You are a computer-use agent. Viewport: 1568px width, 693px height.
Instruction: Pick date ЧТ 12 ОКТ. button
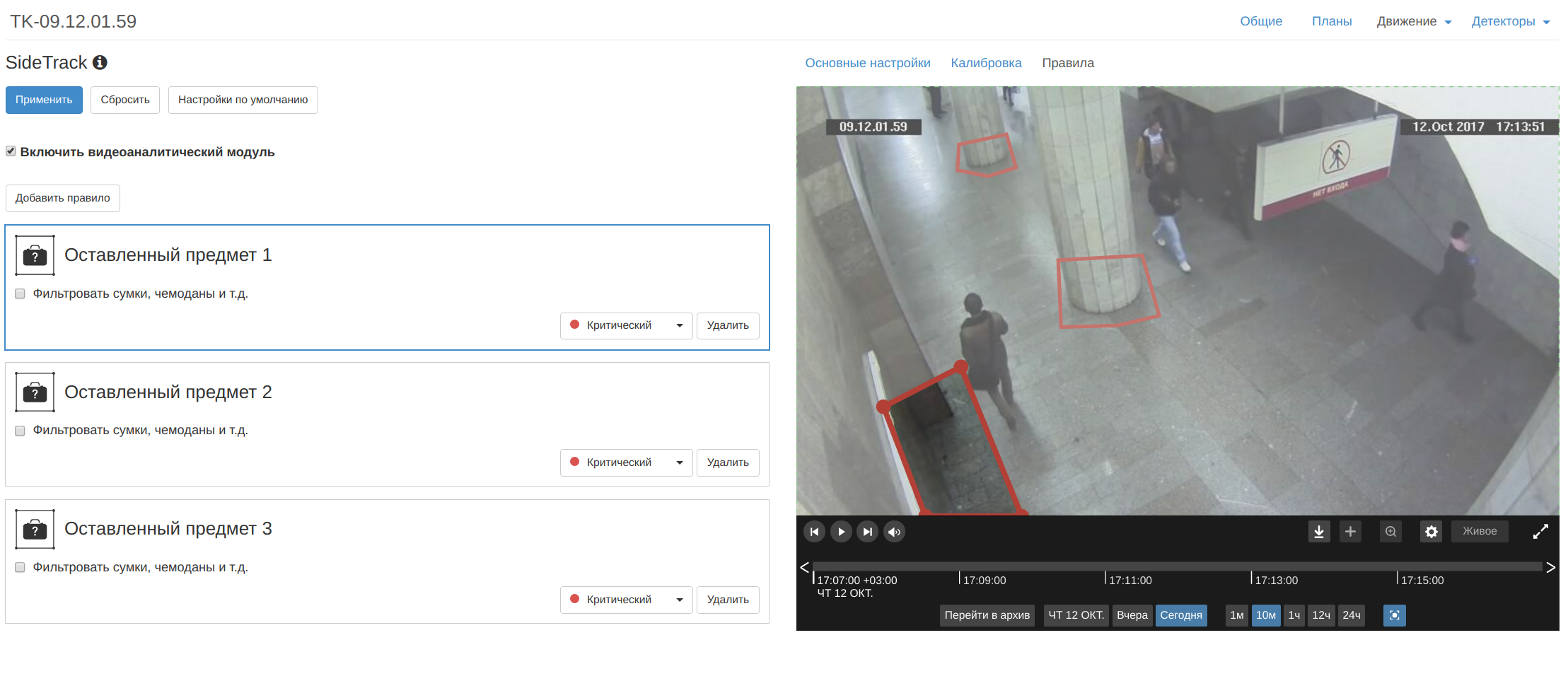click(1076, 615)
